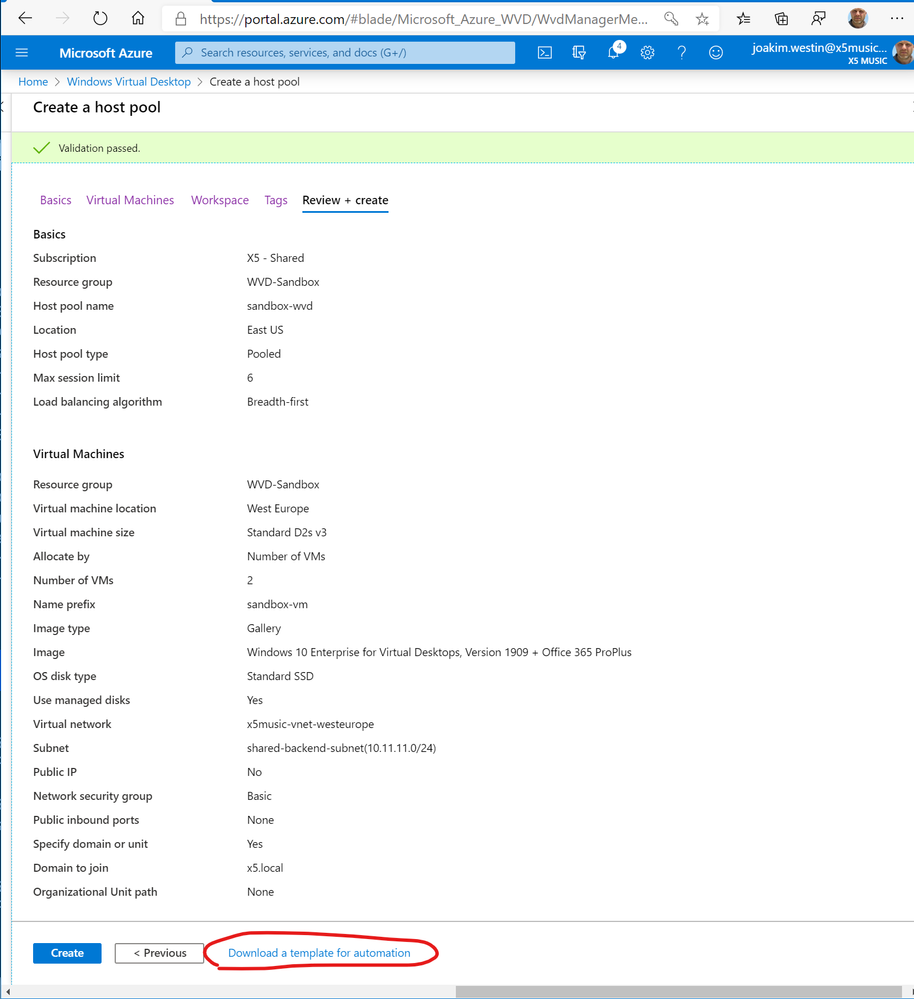
Task: Switch to the Virtual Machines tab
Action: point(130,200)
